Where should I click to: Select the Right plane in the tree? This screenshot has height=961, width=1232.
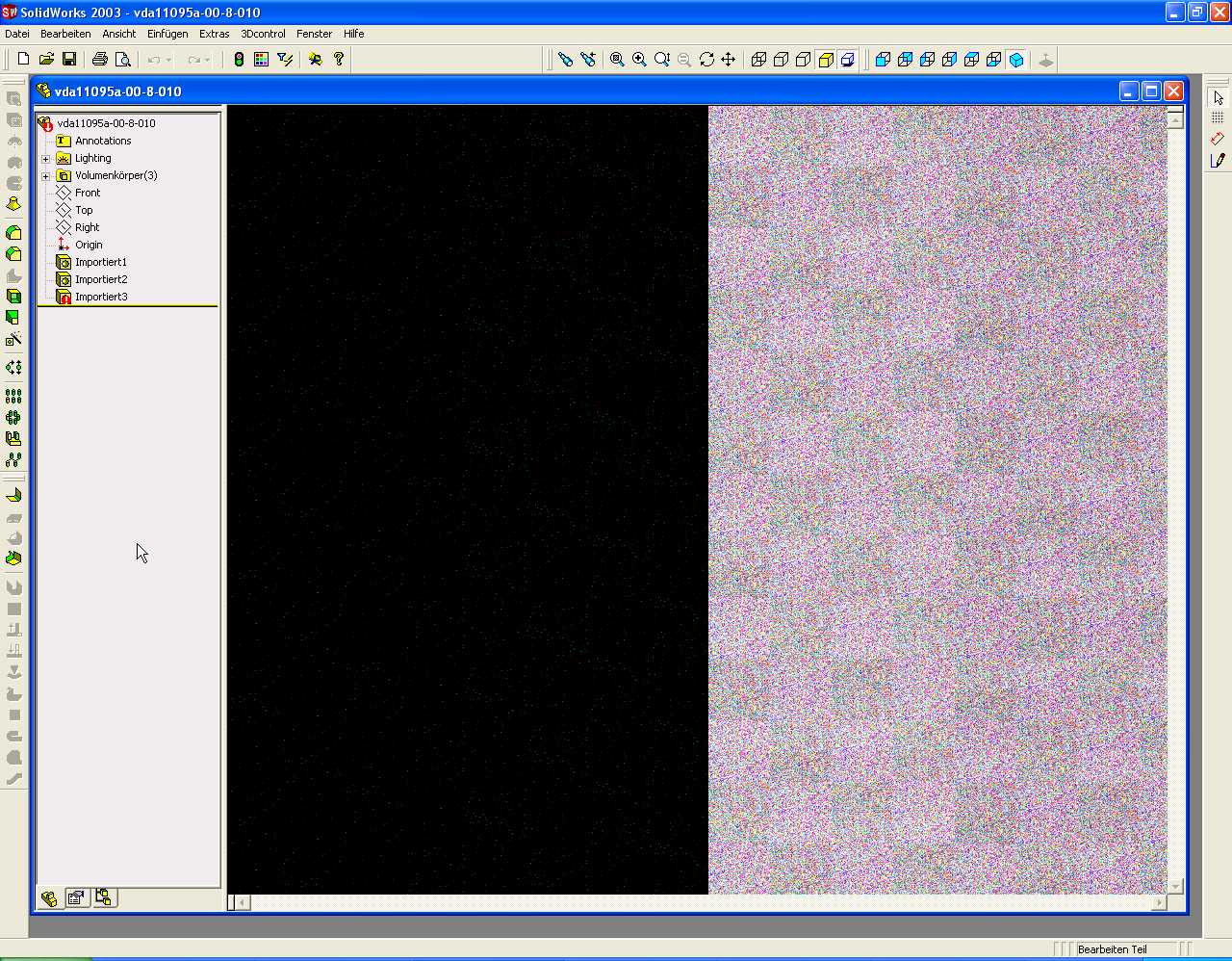tap(87, 227)
